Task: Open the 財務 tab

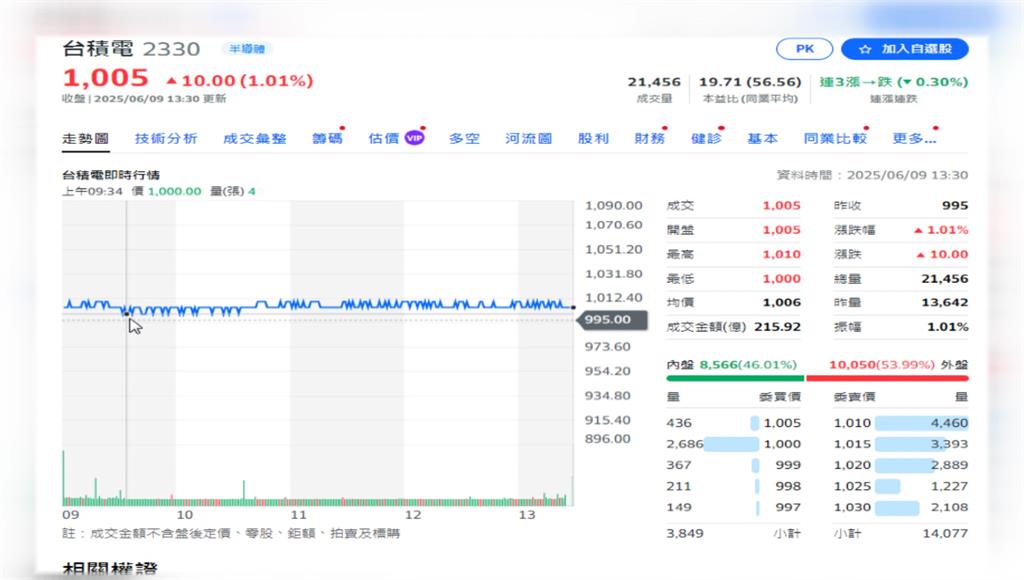Action: click(x=650, y=138)
